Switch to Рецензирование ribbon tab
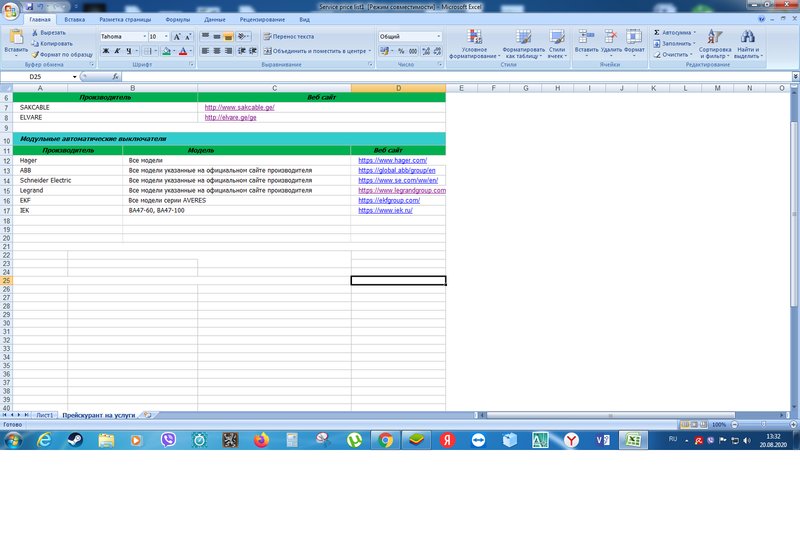Image resolution: width=800 pixels, height=556 pixels. coord(262,19)
